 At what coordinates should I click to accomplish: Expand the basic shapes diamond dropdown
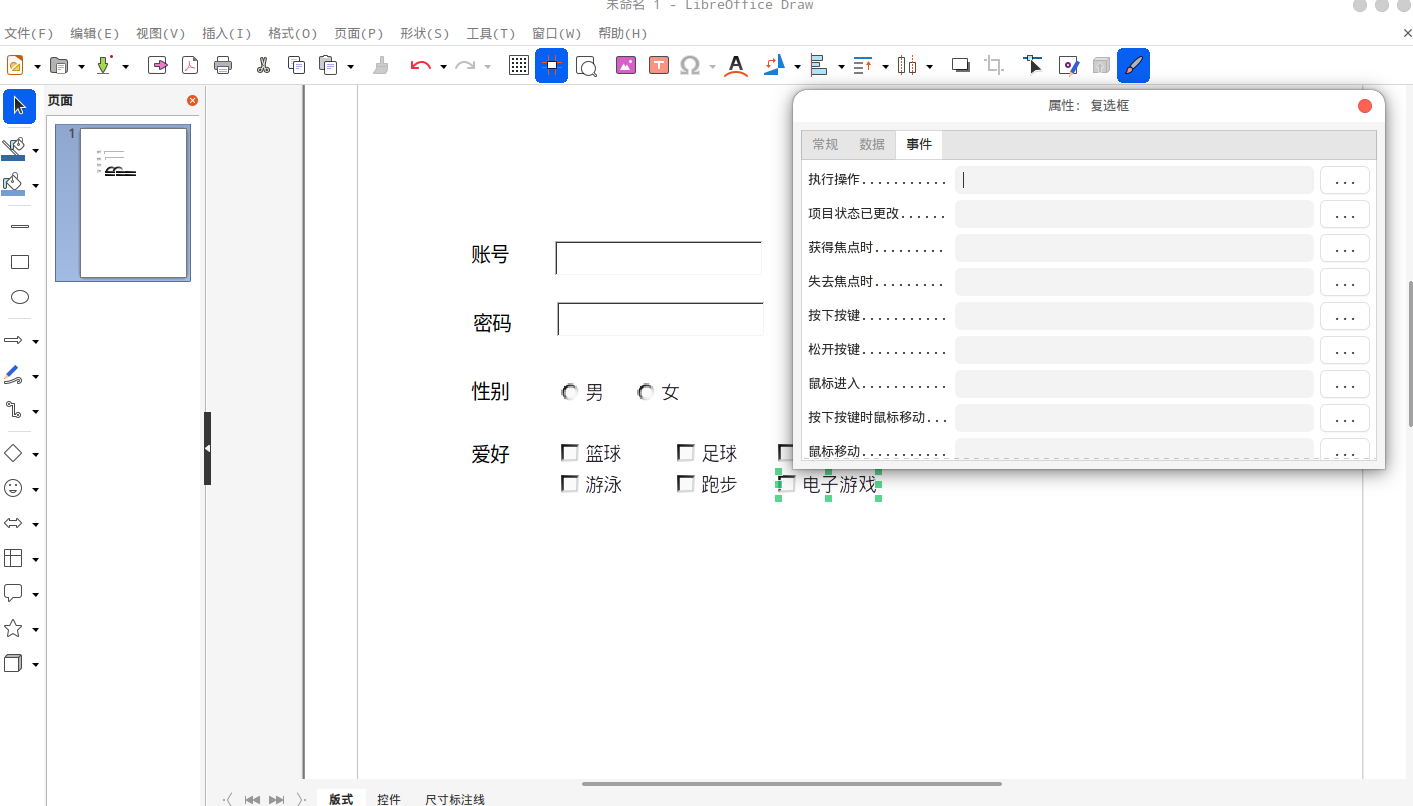[x=36, y=455]
